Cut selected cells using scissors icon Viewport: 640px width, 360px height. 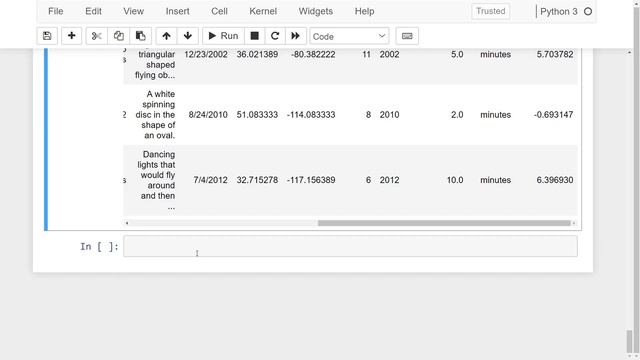point(97,36)
